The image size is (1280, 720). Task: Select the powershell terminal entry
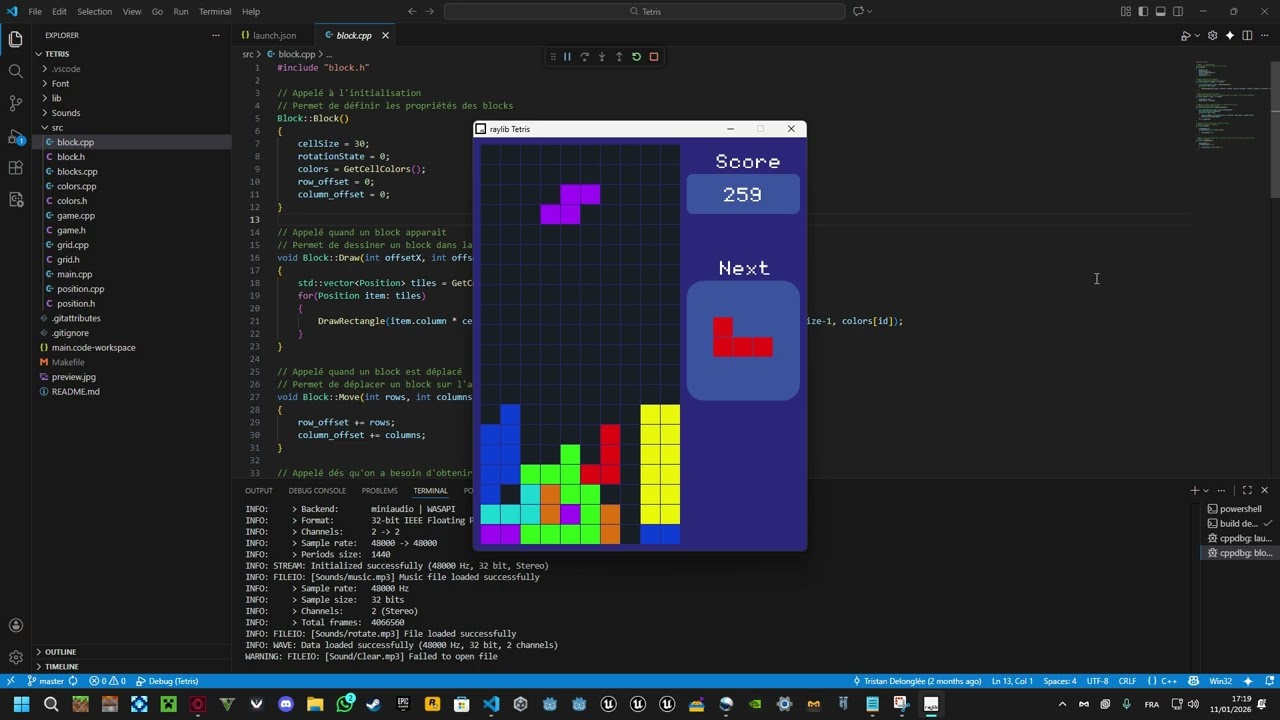coord(1240,509)
